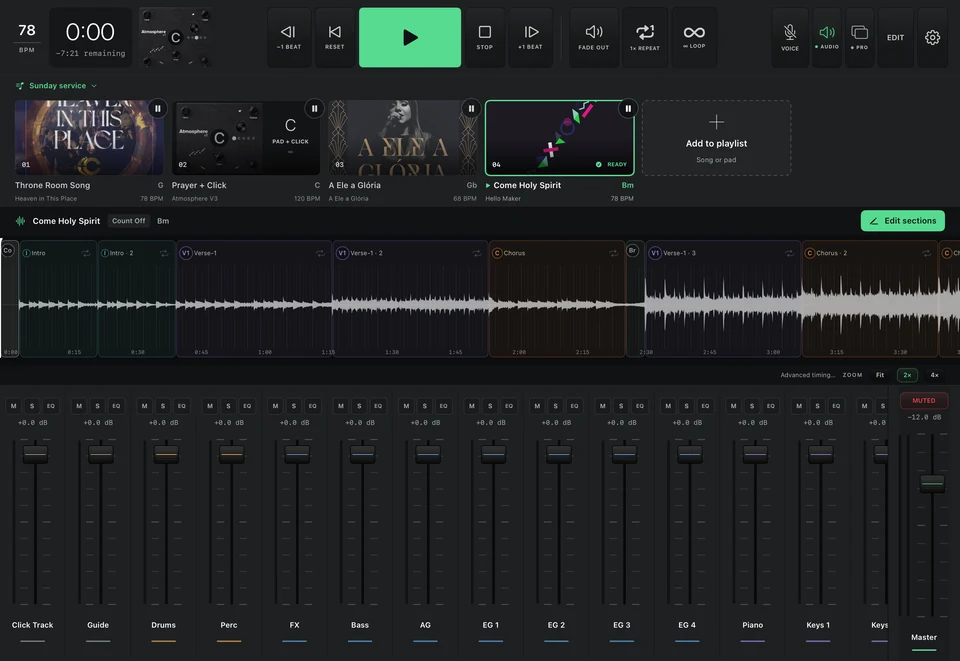Image resolution: width=960 pixels, height=661 pixels.
Task: Toggle the Voice microphone
Action: (790, 37)
